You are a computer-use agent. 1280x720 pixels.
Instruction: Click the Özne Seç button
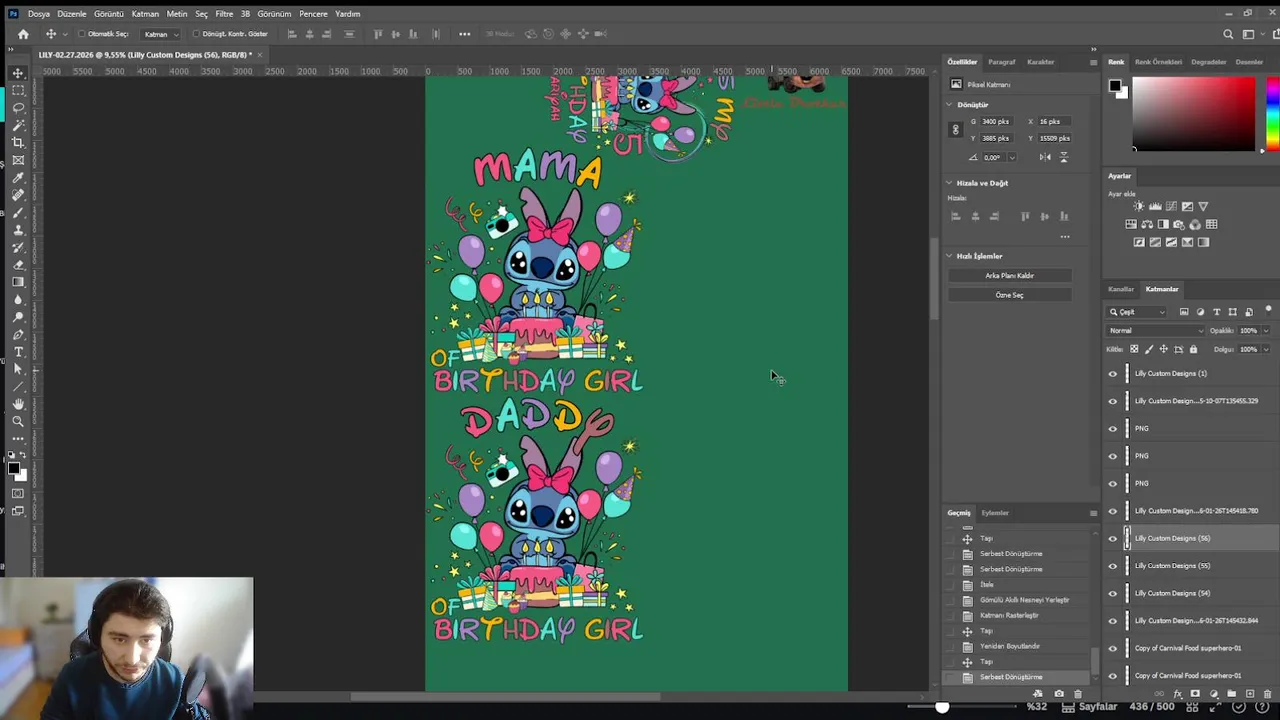1009,295
